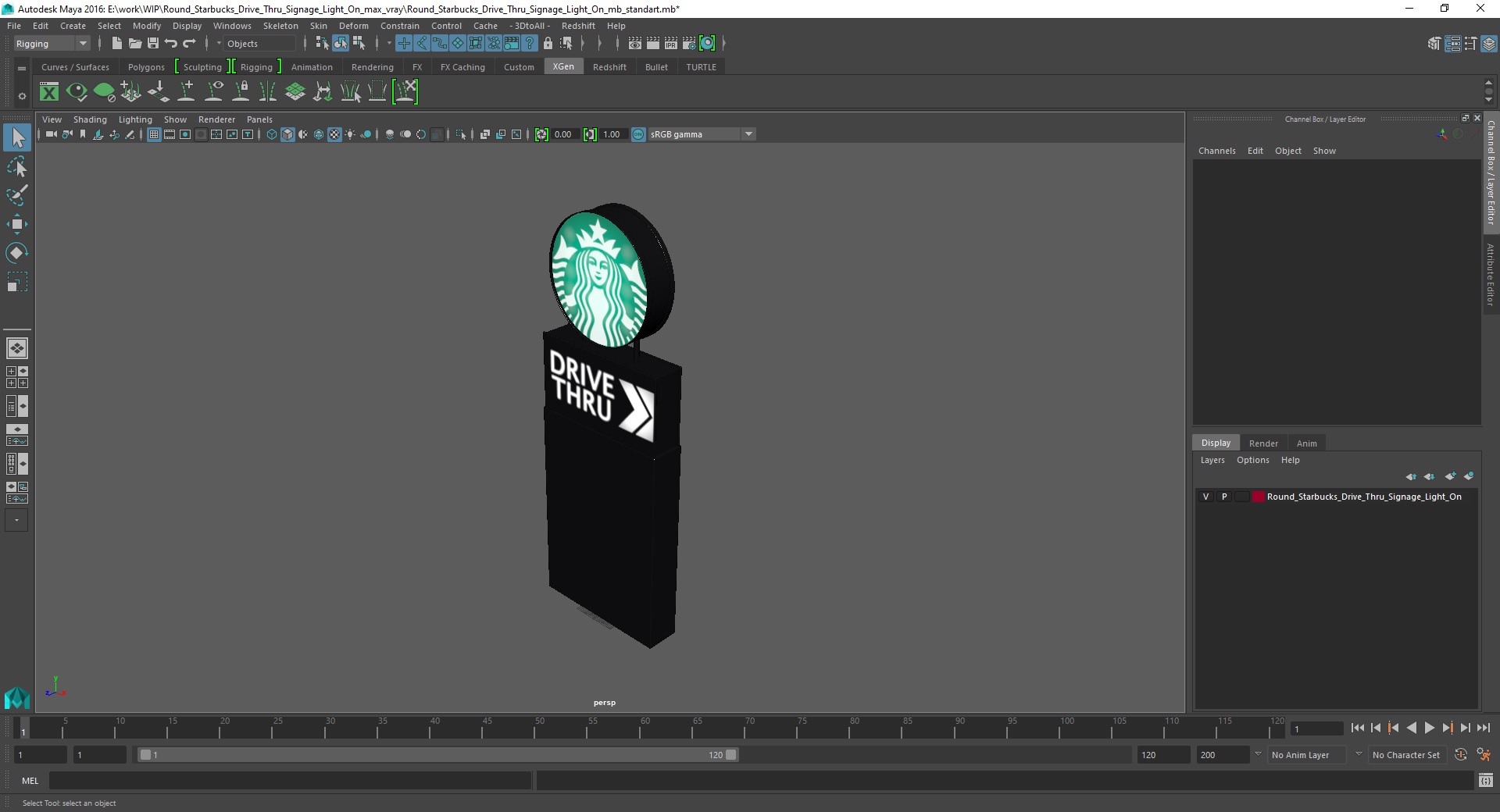1500x812 pixels.
Task: Click the New Scene icon
Action: pyautogui.click(x=116, y=44)
